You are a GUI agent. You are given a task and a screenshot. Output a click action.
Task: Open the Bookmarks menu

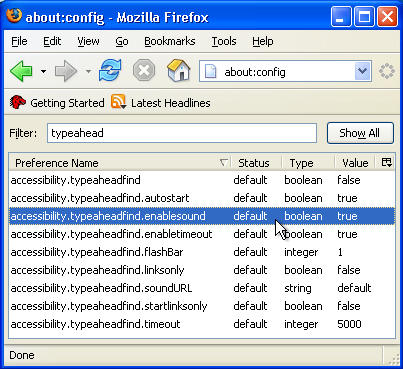170,41
